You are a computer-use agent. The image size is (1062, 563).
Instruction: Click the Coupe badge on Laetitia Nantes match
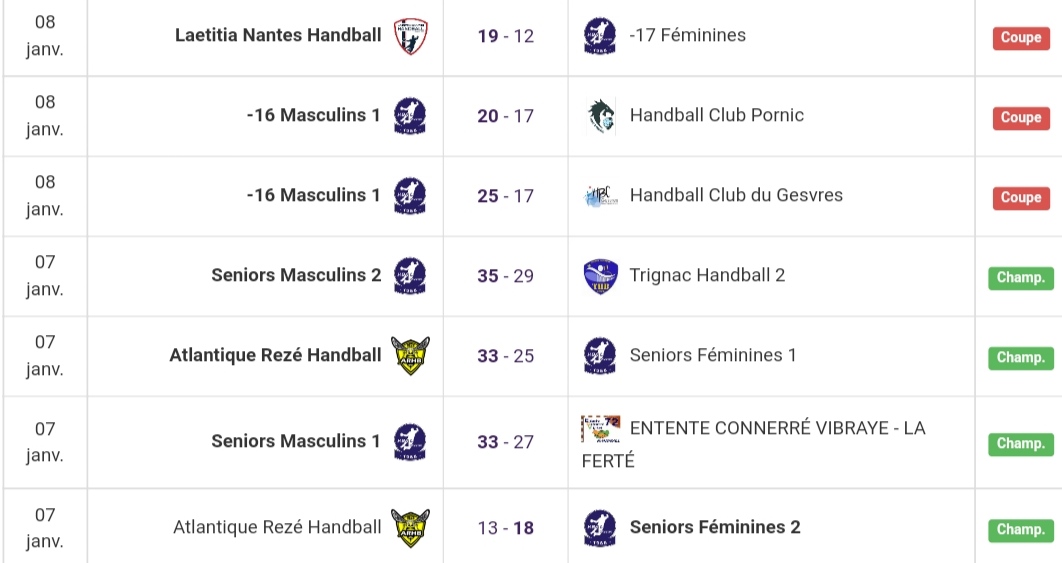[x=1021, y=38]
